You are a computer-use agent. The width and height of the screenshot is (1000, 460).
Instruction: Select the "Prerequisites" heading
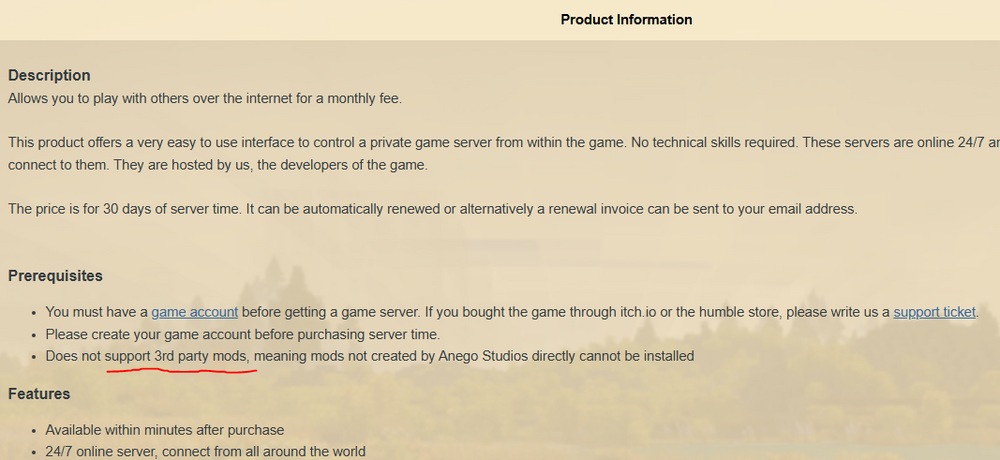(x=55, y=276)
